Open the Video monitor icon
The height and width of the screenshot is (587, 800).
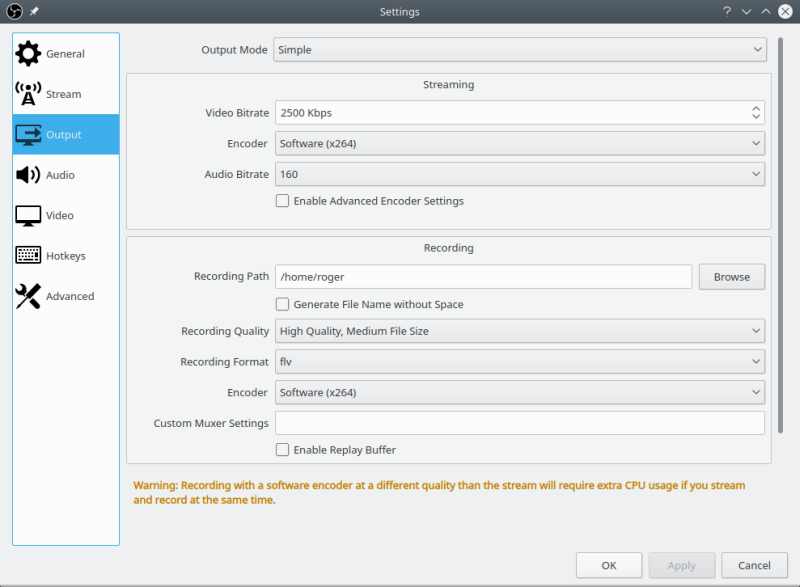point(28,215)
